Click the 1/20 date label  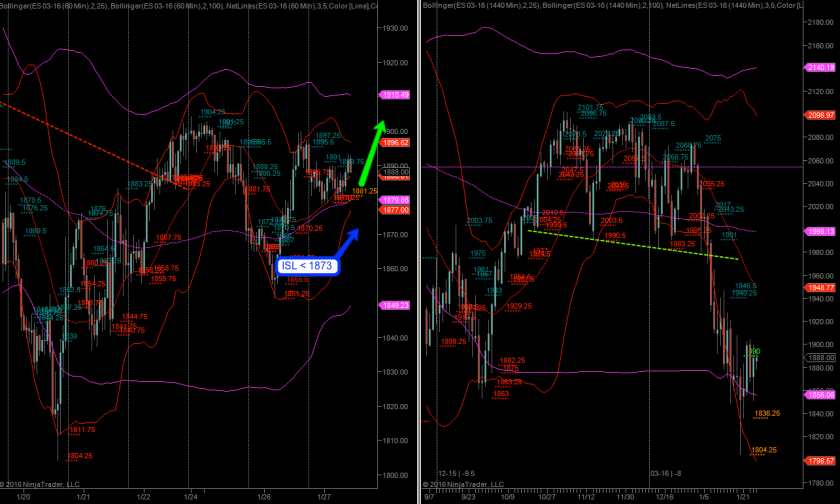tap(22, 497)
